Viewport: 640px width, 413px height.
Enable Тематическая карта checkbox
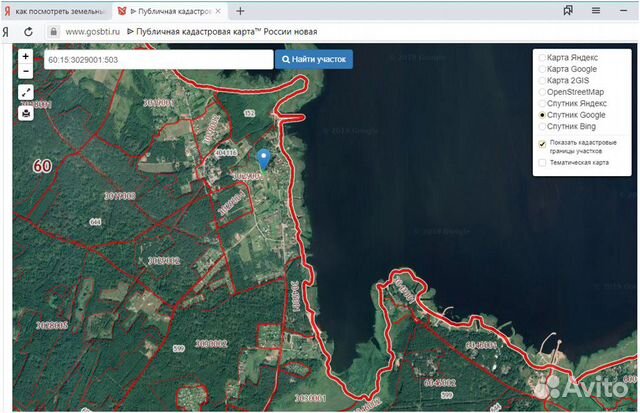(542, 162)
